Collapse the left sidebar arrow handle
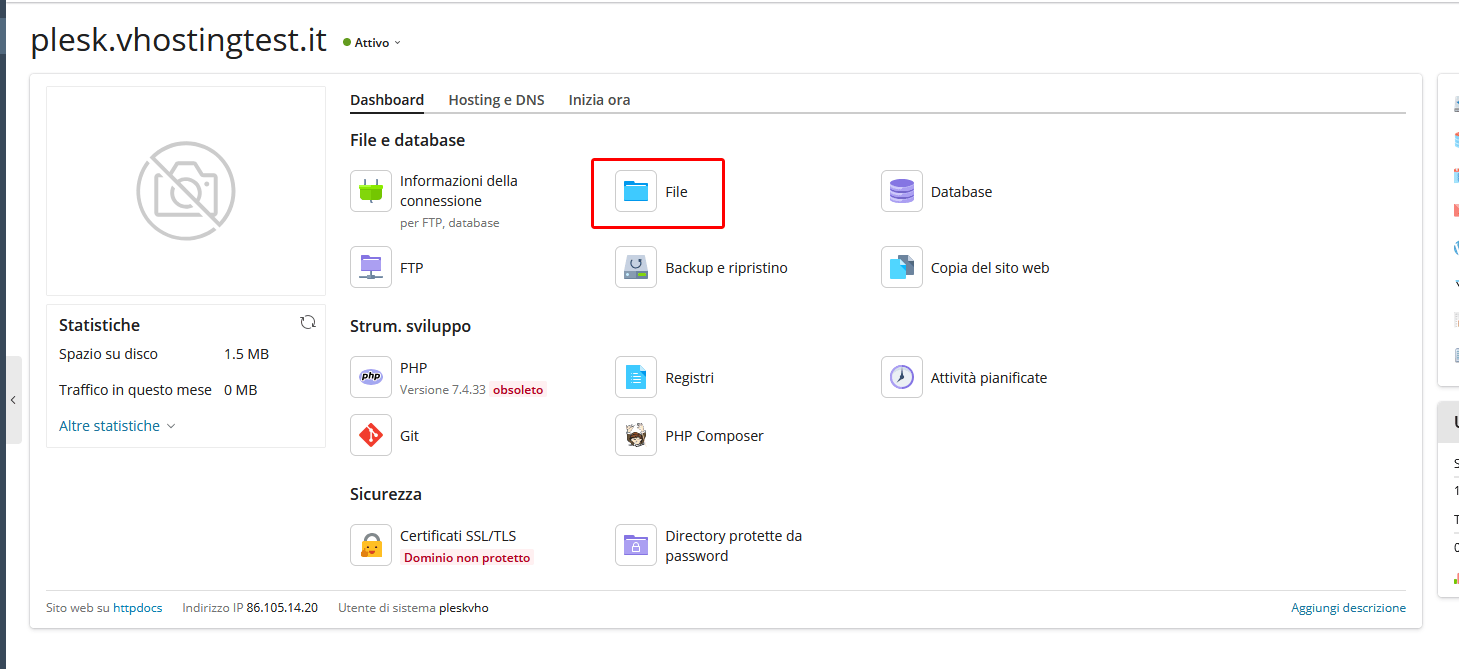Screen dimensions: 1459x669 [13, 400]
